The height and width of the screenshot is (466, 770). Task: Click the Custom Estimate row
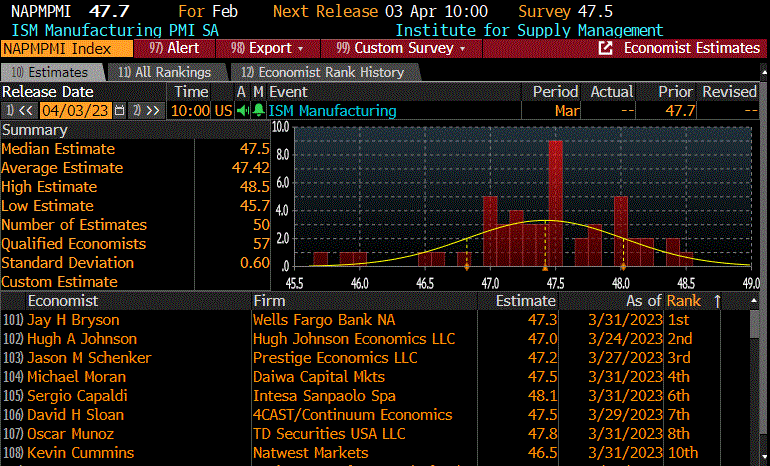tap(136, 282)
